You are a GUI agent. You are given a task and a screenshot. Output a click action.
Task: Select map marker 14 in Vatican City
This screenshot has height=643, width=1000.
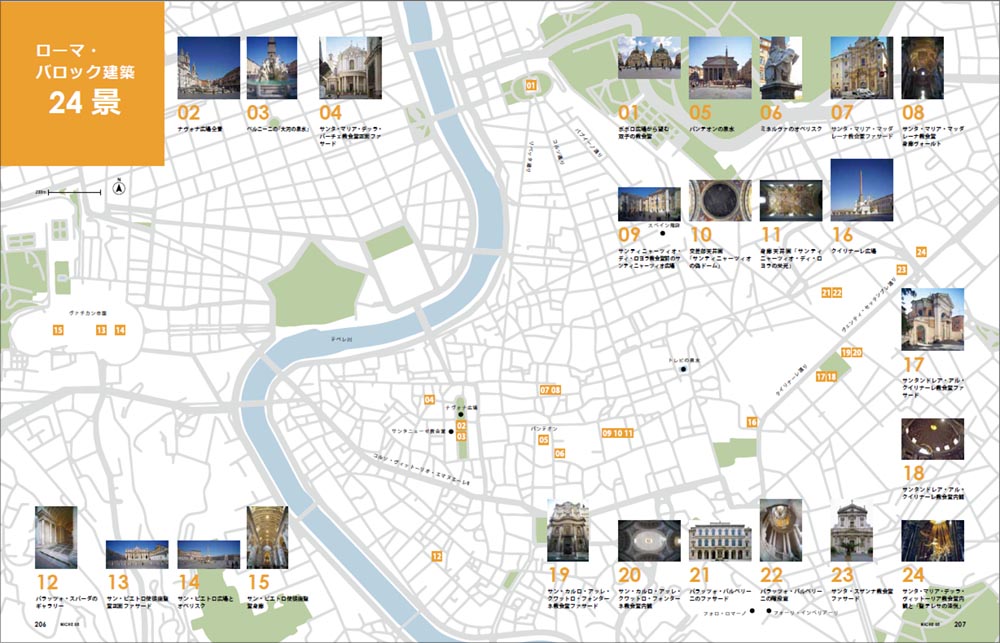click(x=120, y=330)
